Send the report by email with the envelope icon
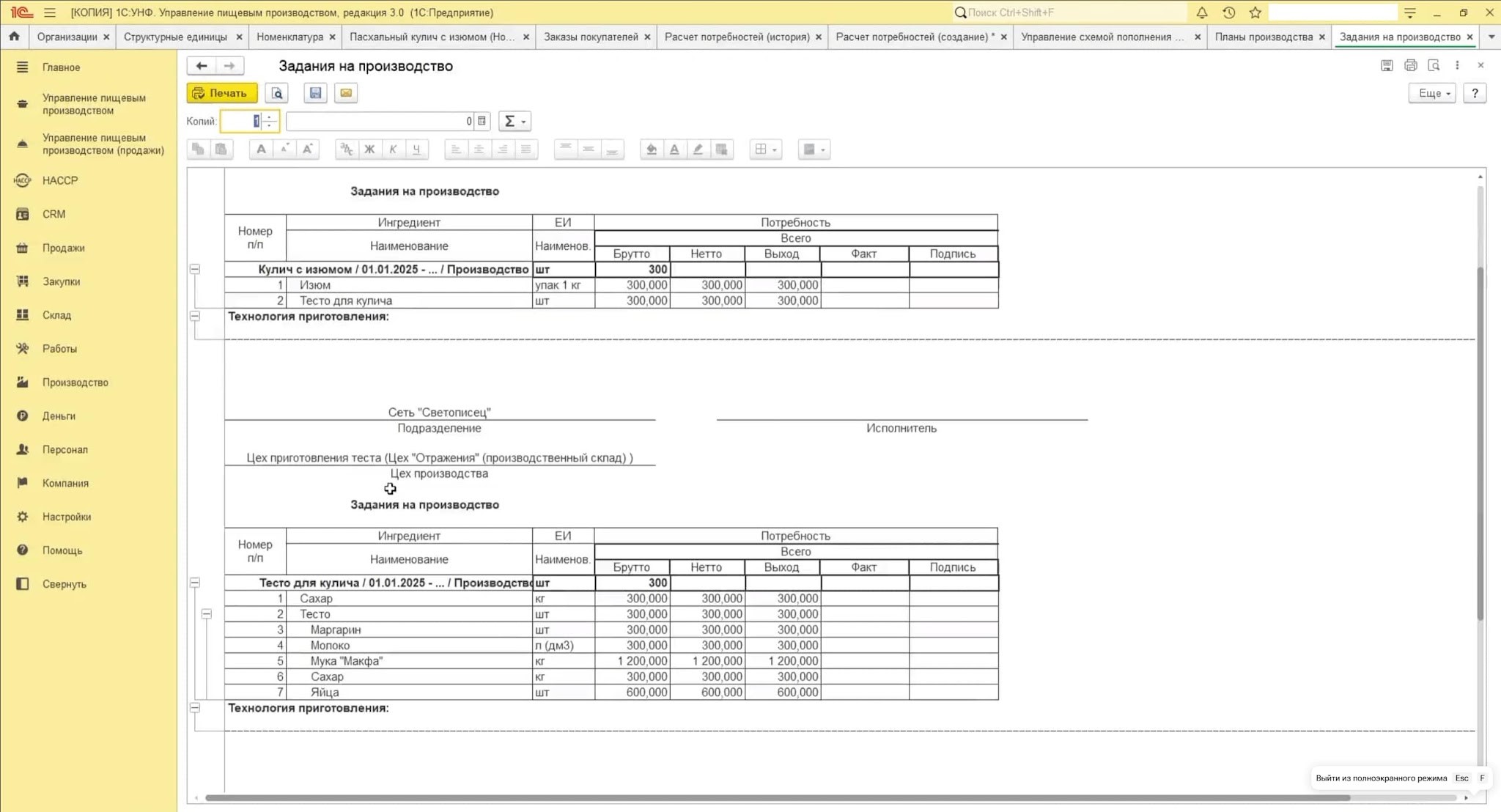Screen dimensions: 1501x812 pyautogui.click(x=346, y=93)
